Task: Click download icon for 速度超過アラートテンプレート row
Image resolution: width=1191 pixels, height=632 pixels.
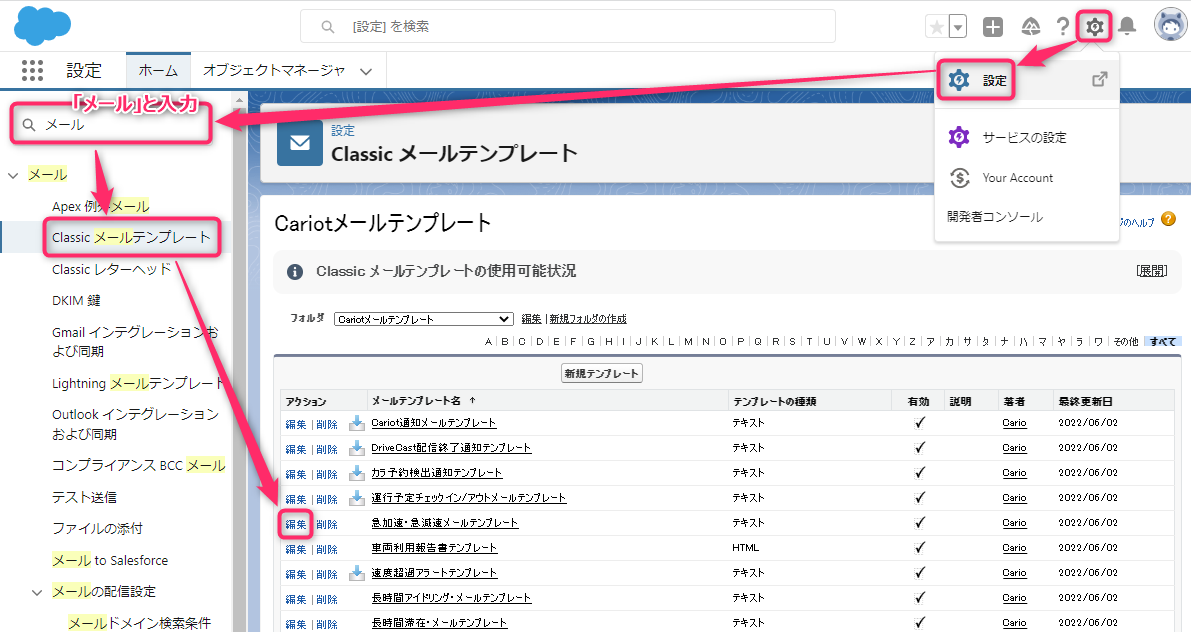Action: click(x=356, y=574)
